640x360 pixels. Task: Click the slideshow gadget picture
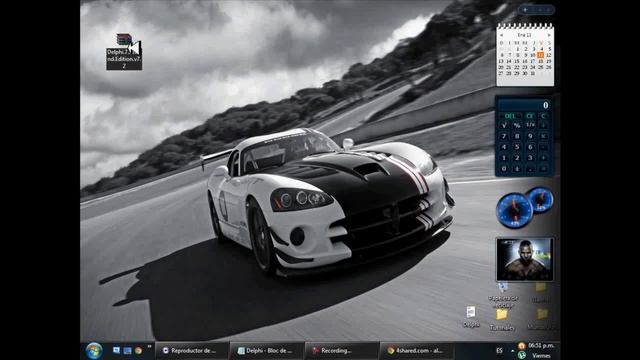tap(524, 259)
